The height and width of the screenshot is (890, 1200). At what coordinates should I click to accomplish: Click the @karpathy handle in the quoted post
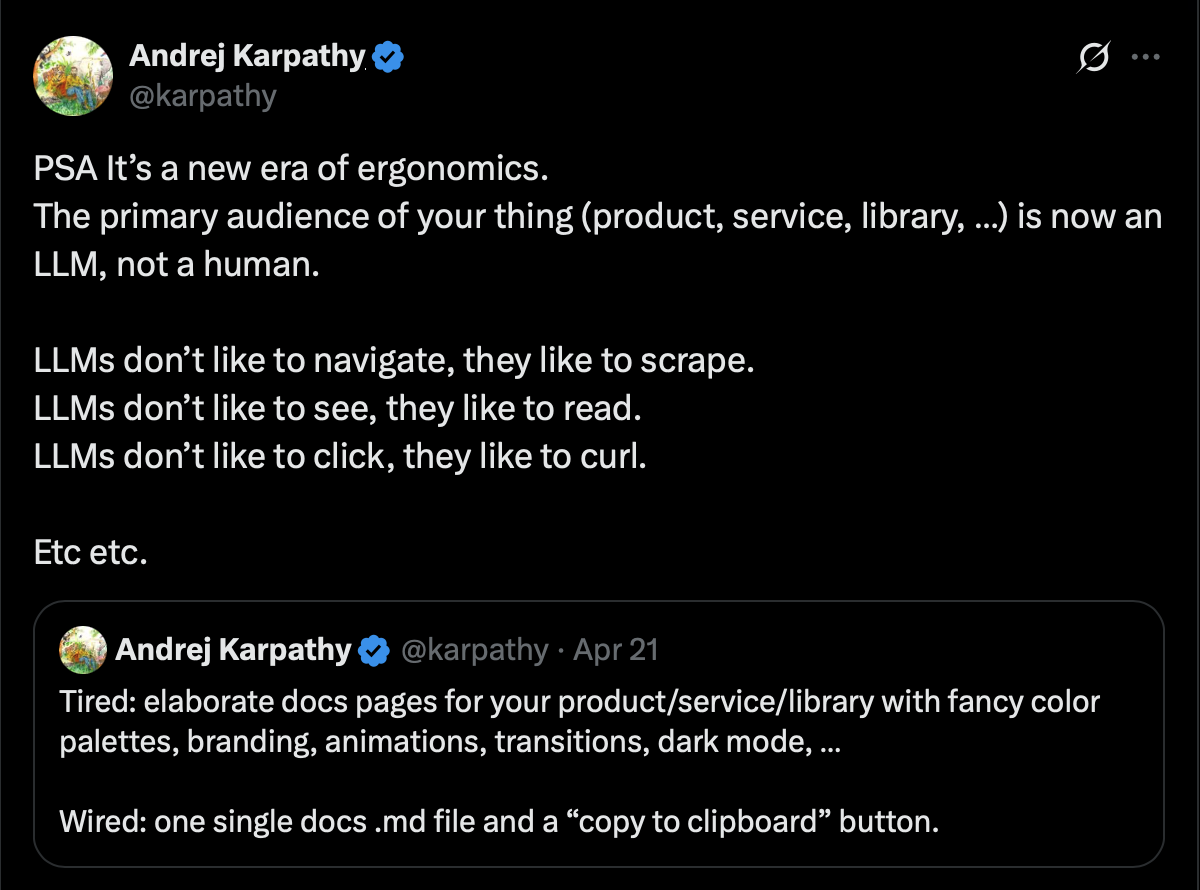tap(474, 651)
